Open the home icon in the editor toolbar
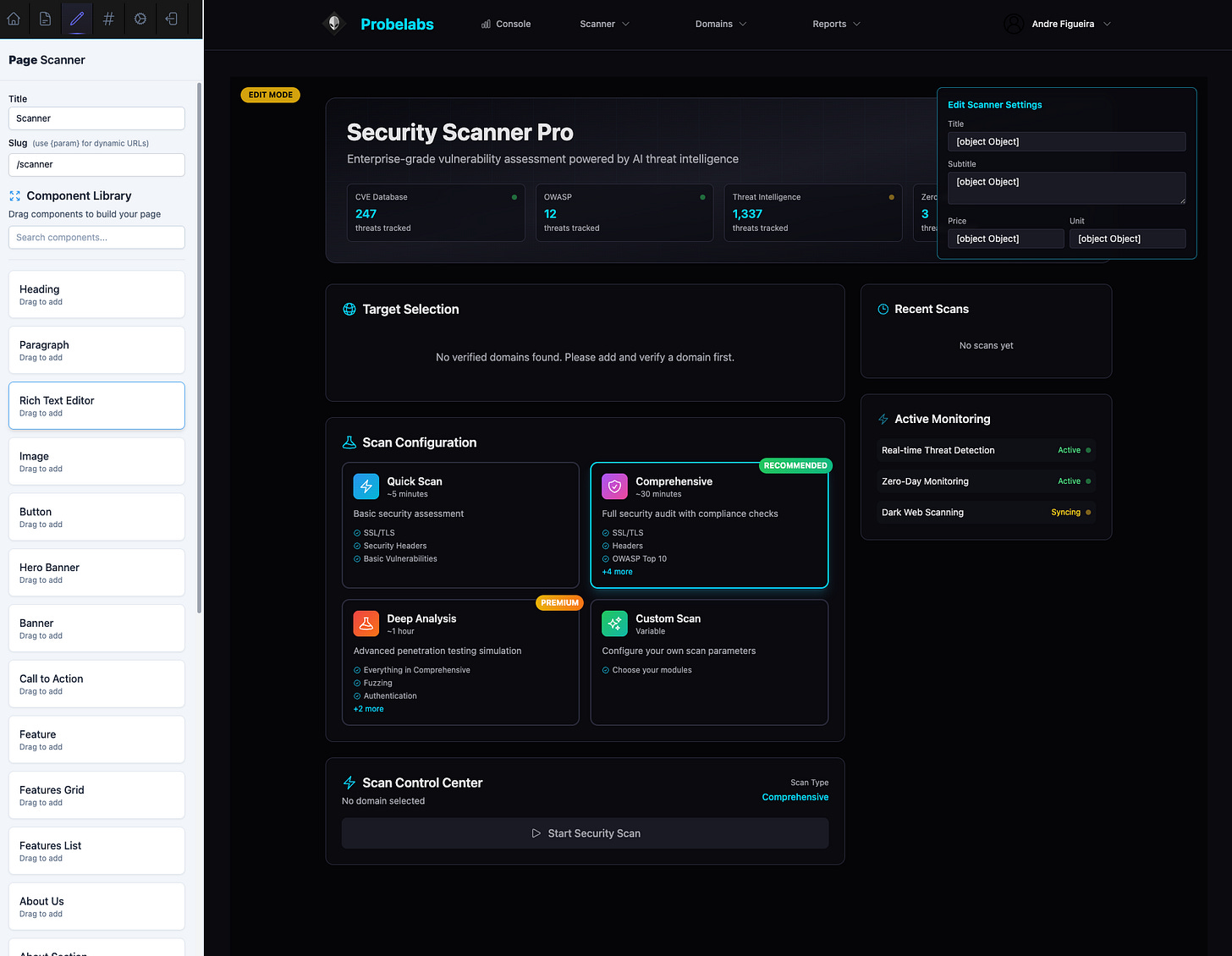 pos(14,19)
